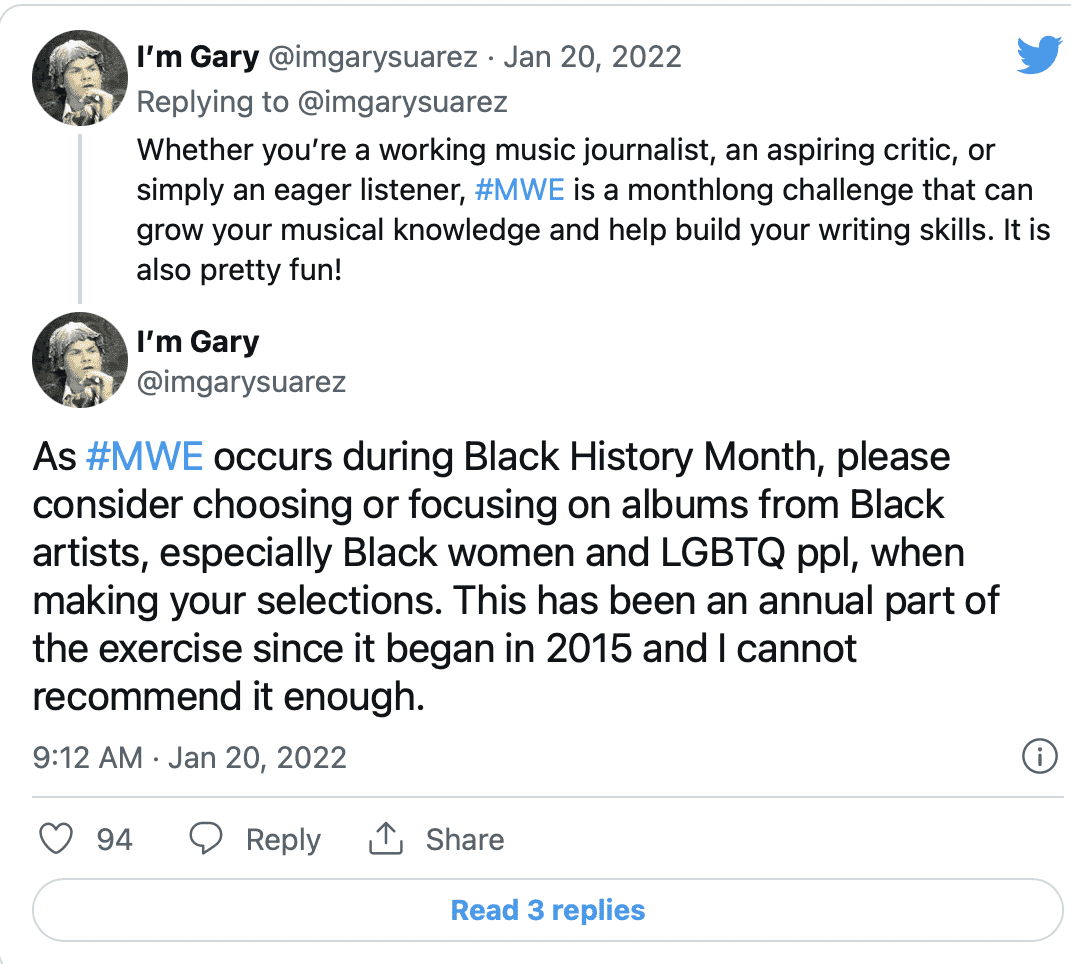The height and width of the screenshot is (964, 1071).
Task: Click the "9:12 AM · Jan 20, 2022" timestamp
Action: click(x=190, y=757)
